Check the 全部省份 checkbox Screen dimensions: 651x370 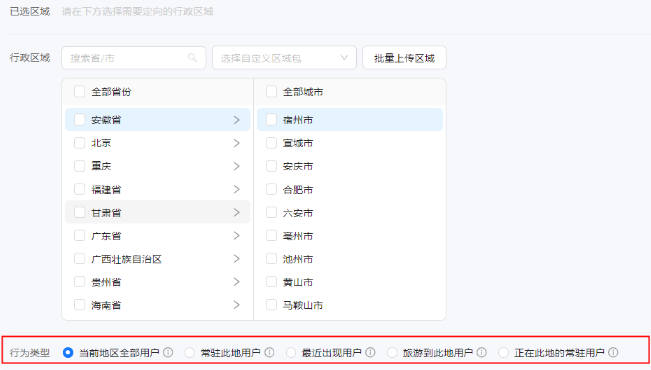(79, 91)
